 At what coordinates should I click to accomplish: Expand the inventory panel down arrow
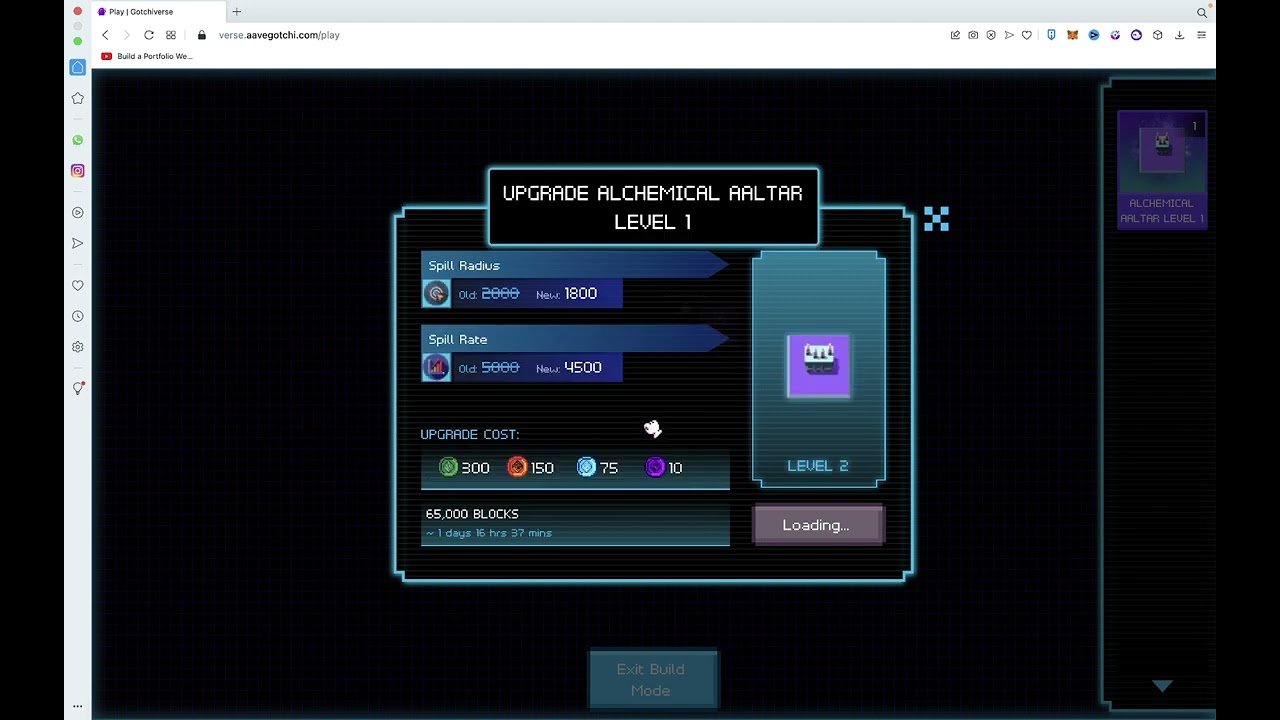[1162, 686]
